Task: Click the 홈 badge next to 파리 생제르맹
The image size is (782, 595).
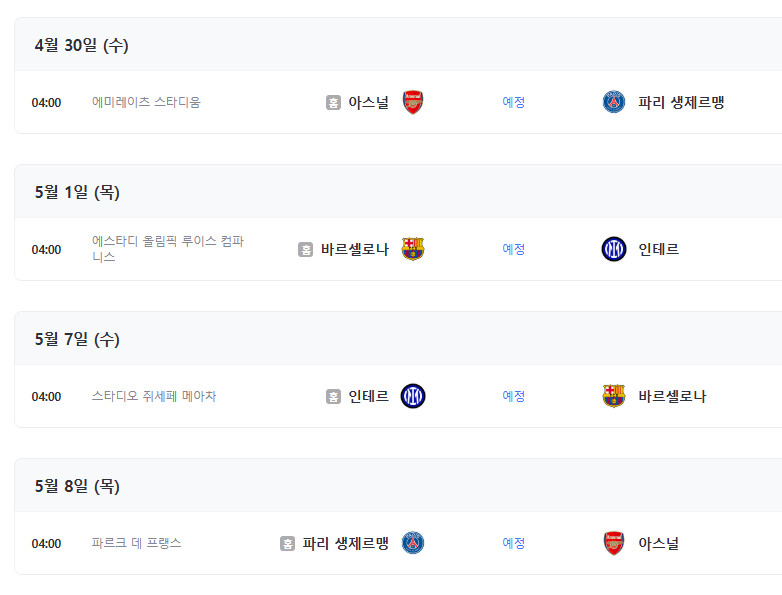Action: coord(287,543)
